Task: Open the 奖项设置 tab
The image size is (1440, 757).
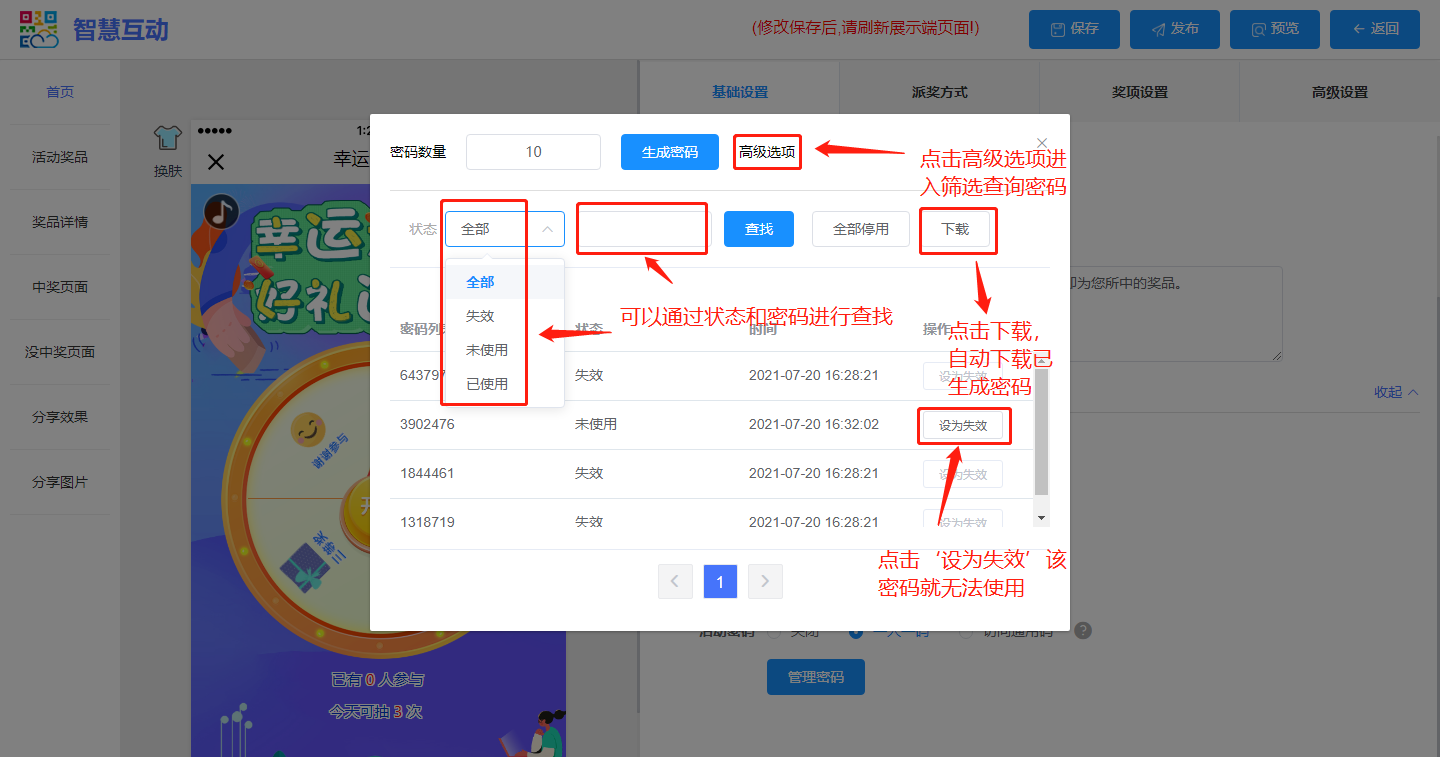Action: (x=1139, y=92)
